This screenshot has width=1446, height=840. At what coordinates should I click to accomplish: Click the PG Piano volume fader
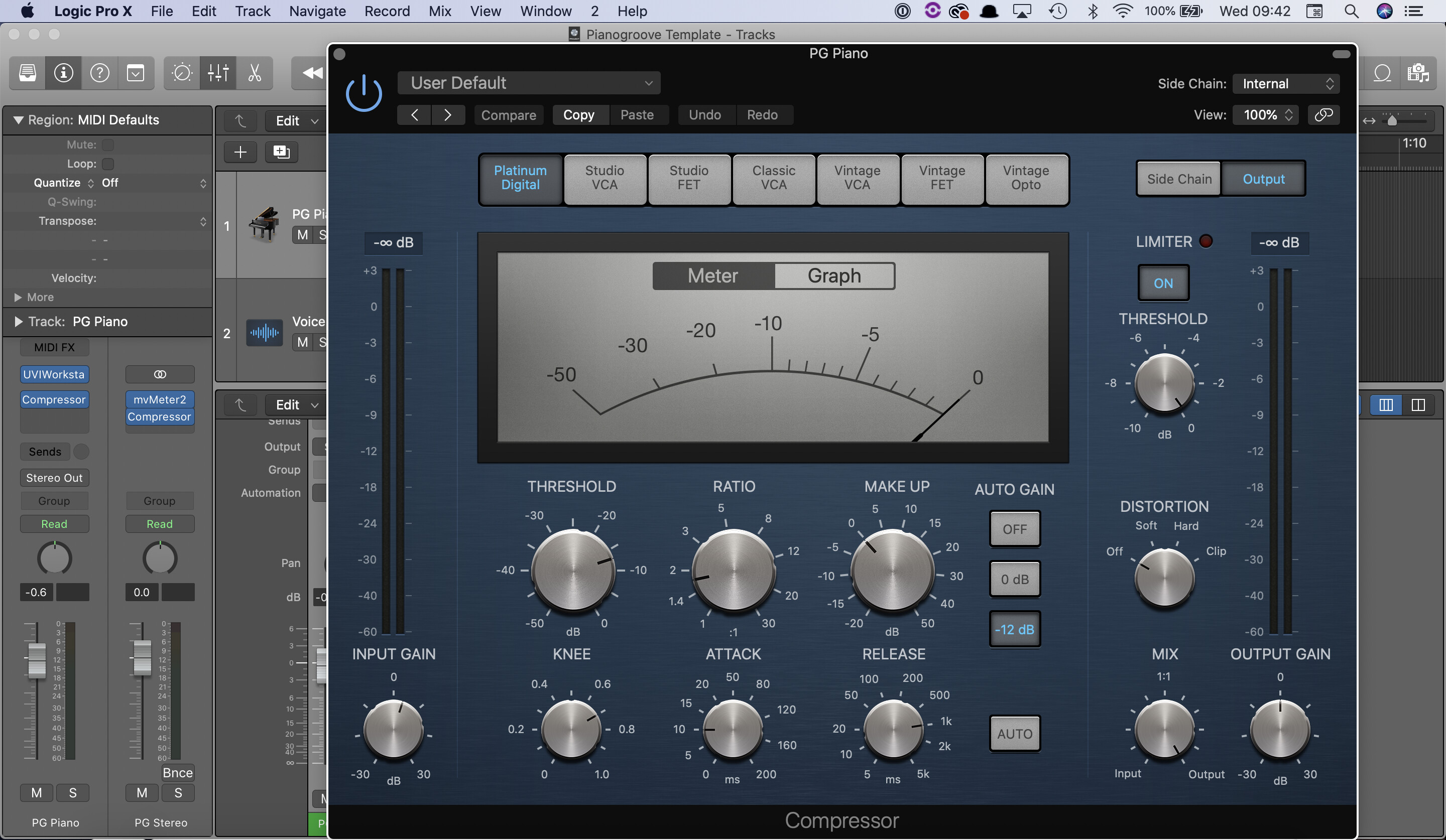37,659
